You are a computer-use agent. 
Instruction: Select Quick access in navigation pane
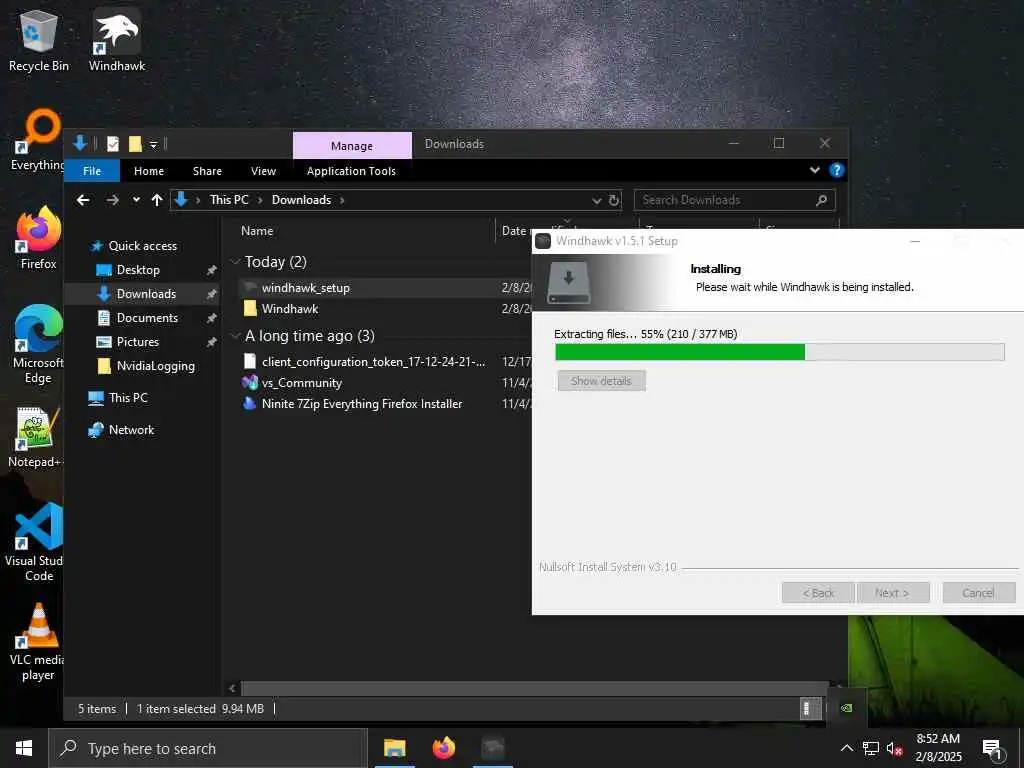pyautogui.click(x=143, y=246)
